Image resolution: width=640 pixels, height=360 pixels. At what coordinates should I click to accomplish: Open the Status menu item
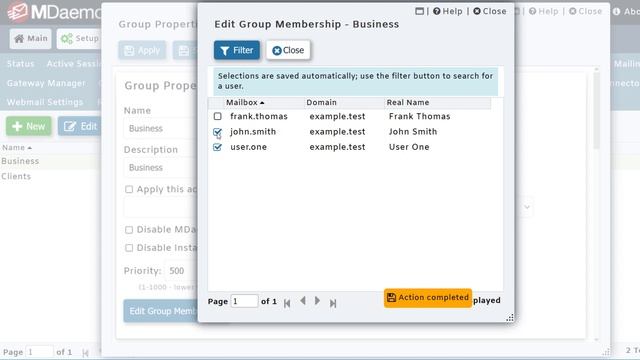[20, 64]
